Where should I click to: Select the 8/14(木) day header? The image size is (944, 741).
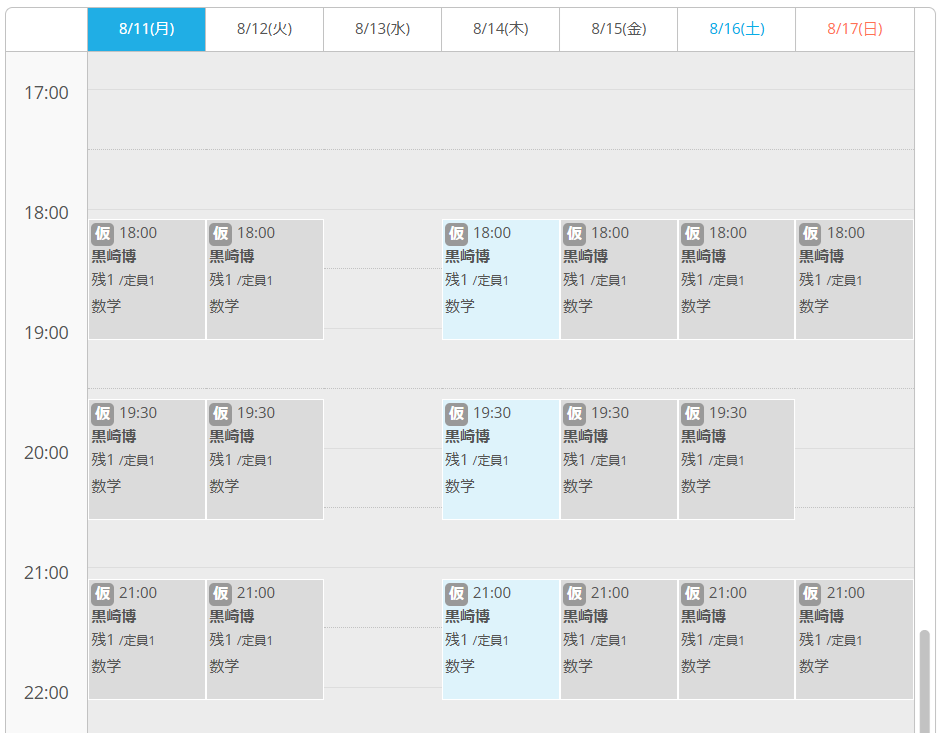[x=500, y=29]
